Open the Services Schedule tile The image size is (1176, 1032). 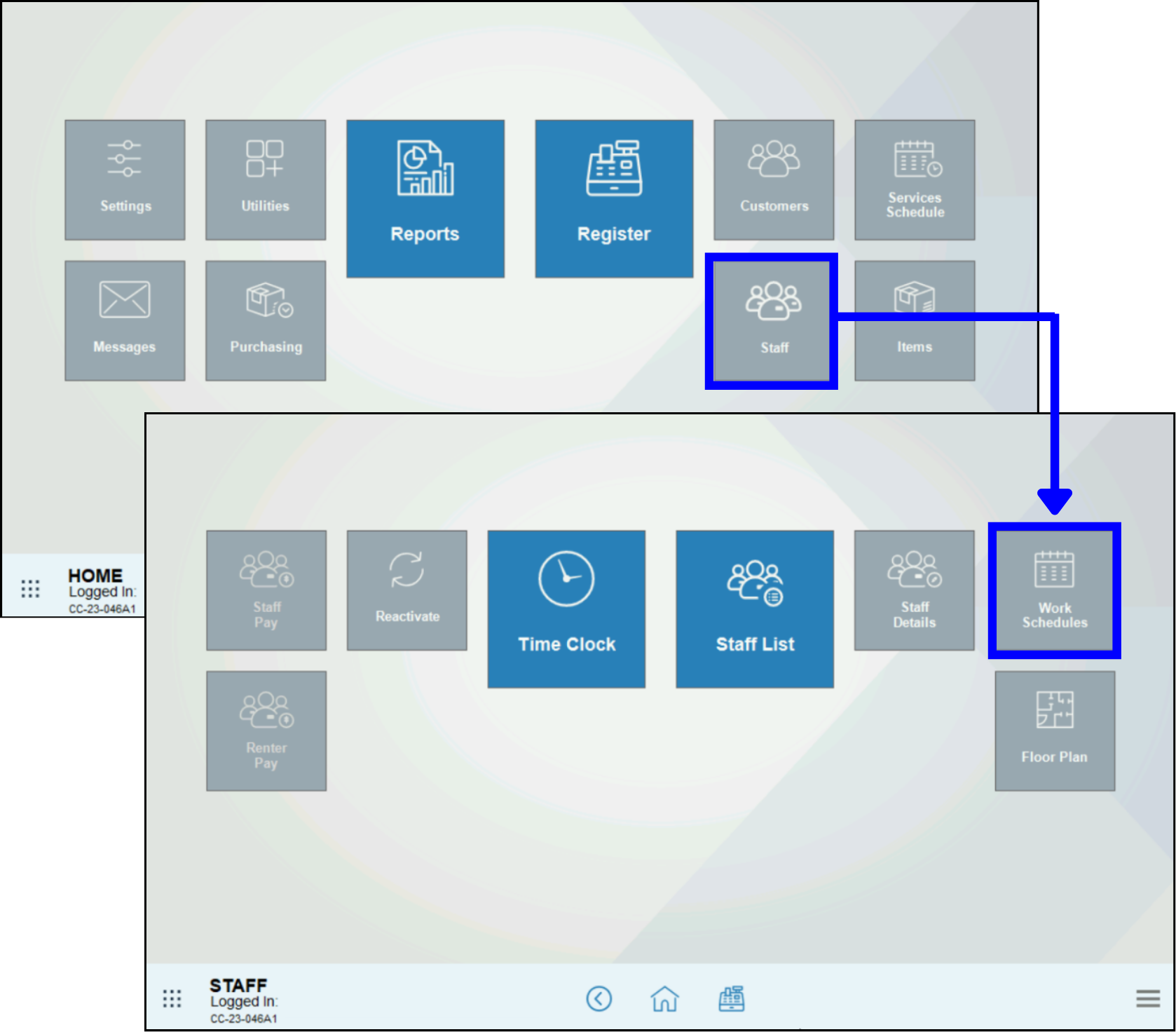[915, 180]
